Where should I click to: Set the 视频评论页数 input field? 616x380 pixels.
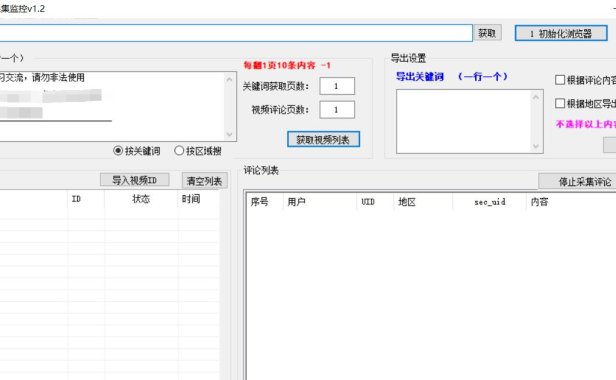(x=337, y=110)
